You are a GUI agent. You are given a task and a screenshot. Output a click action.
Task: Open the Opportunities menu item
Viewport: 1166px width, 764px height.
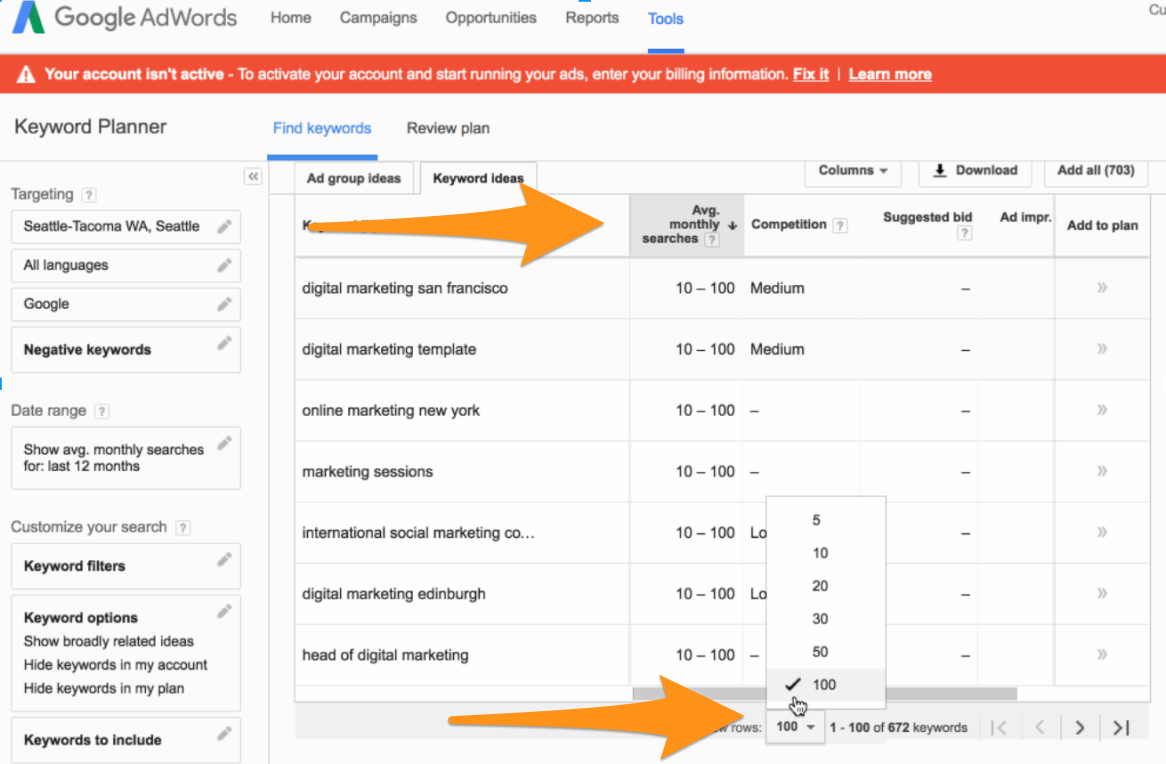[491, 18]
